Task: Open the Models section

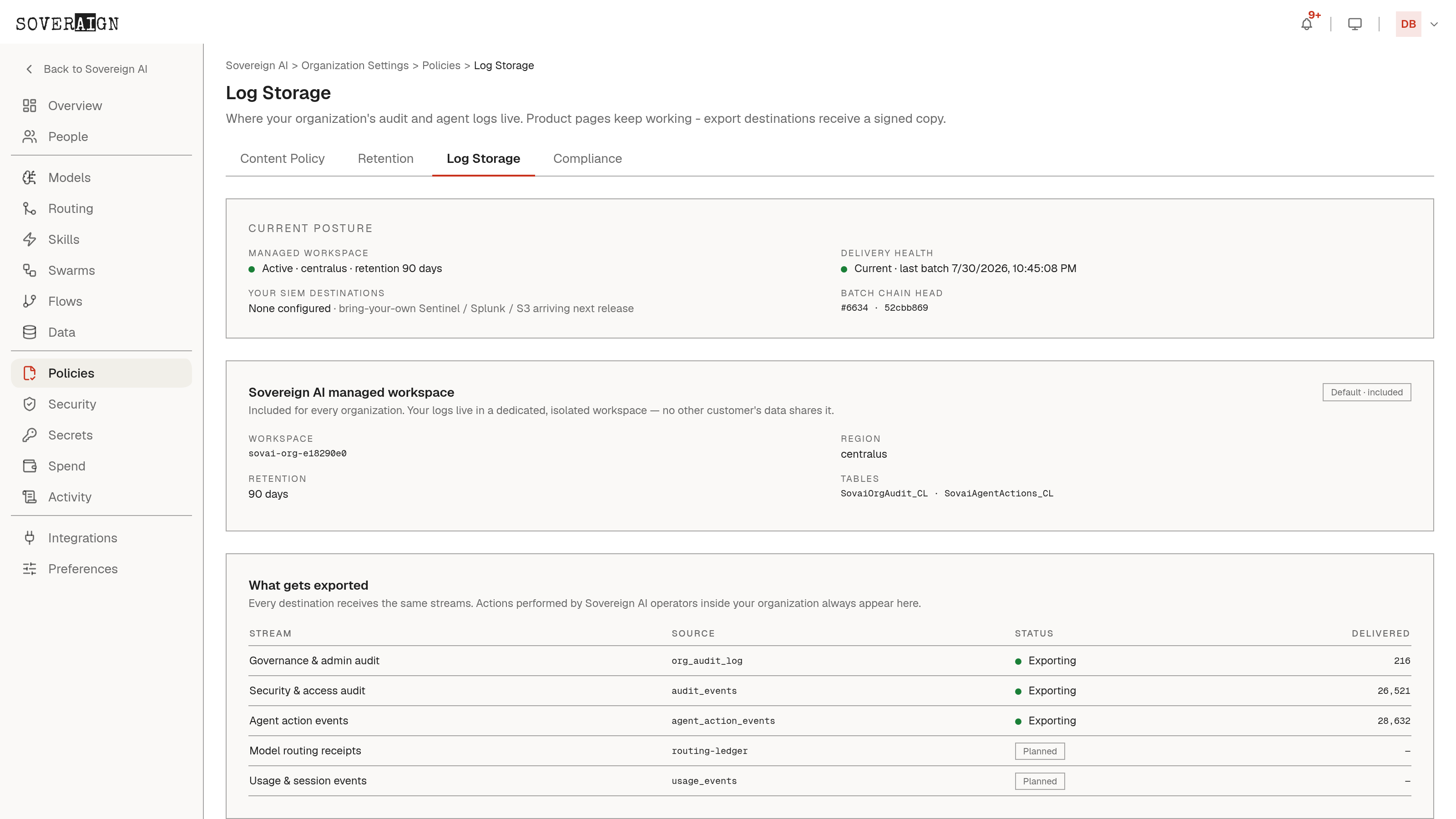Action: click(101, 177)
